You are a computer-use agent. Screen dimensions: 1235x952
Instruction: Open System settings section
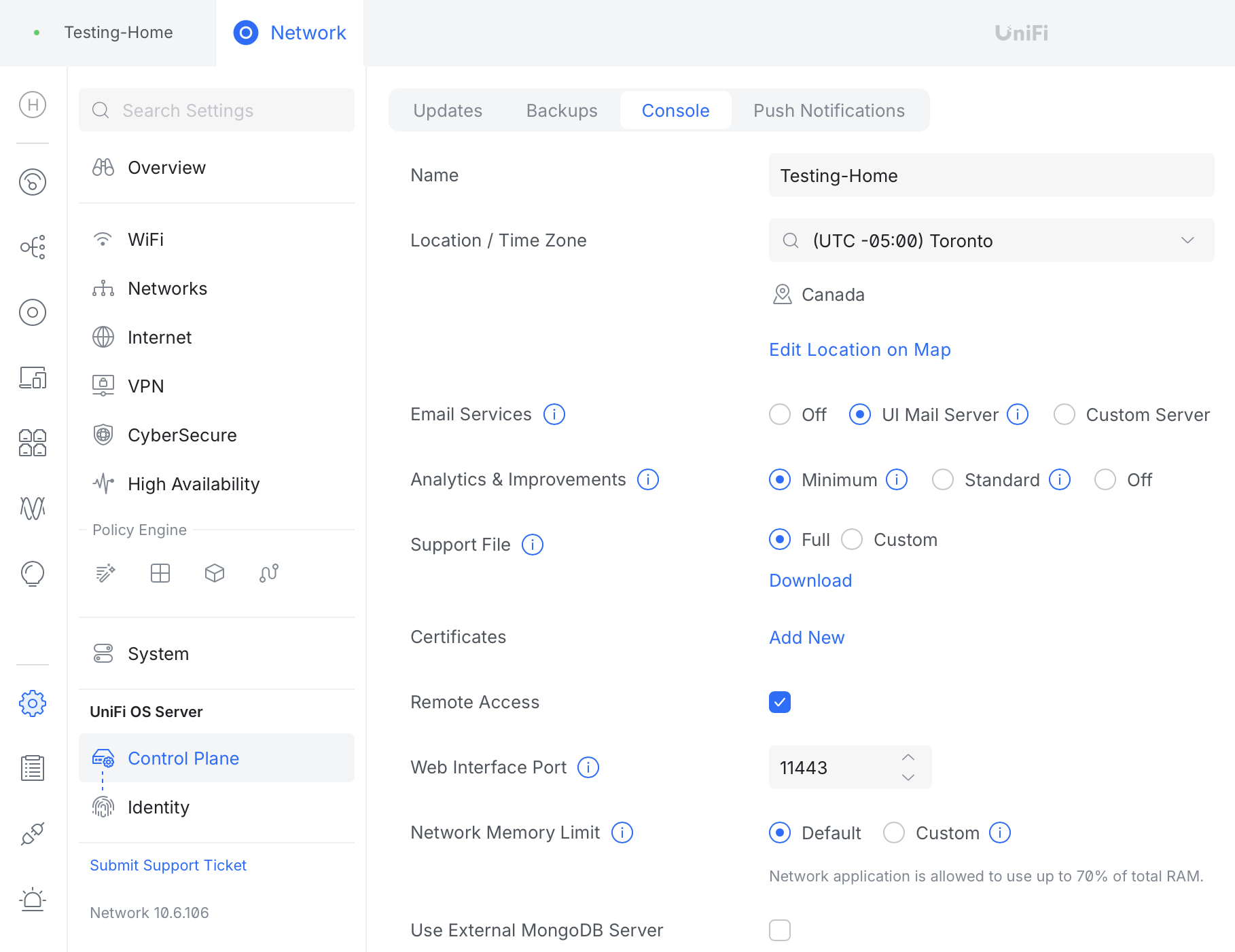[217, 654]
